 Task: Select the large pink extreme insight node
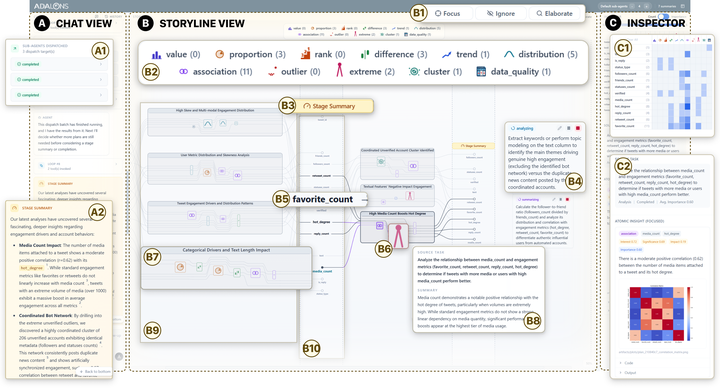pos(399,236)
